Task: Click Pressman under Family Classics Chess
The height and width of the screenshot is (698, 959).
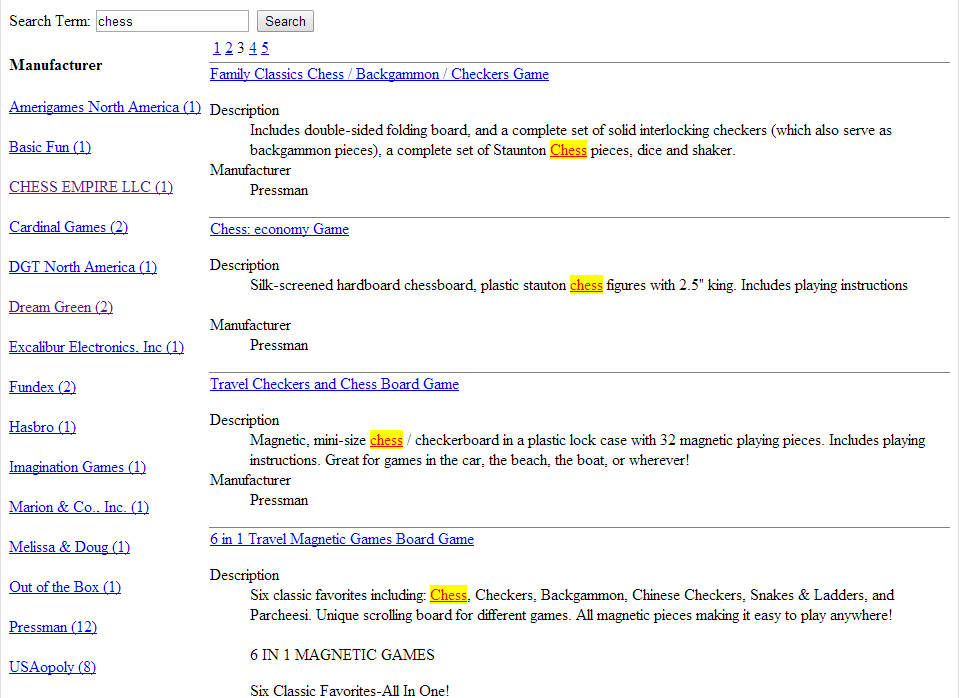Action: click(x=279, y=190)
